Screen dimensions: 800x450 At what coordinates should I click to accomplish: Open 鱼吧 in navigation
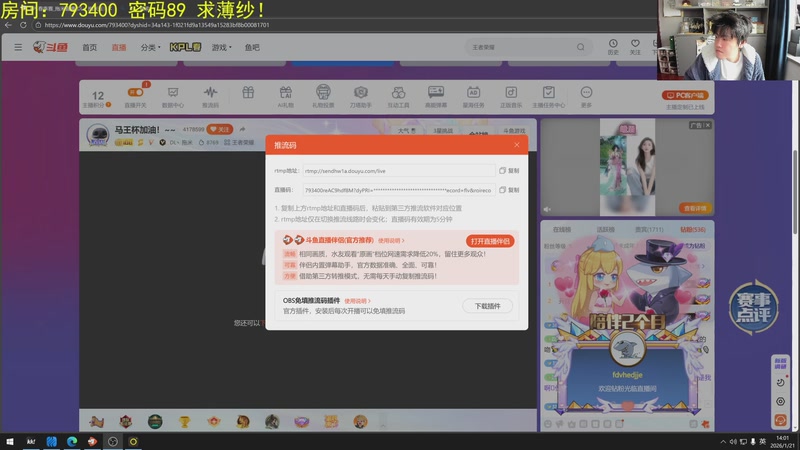[252, 47]
